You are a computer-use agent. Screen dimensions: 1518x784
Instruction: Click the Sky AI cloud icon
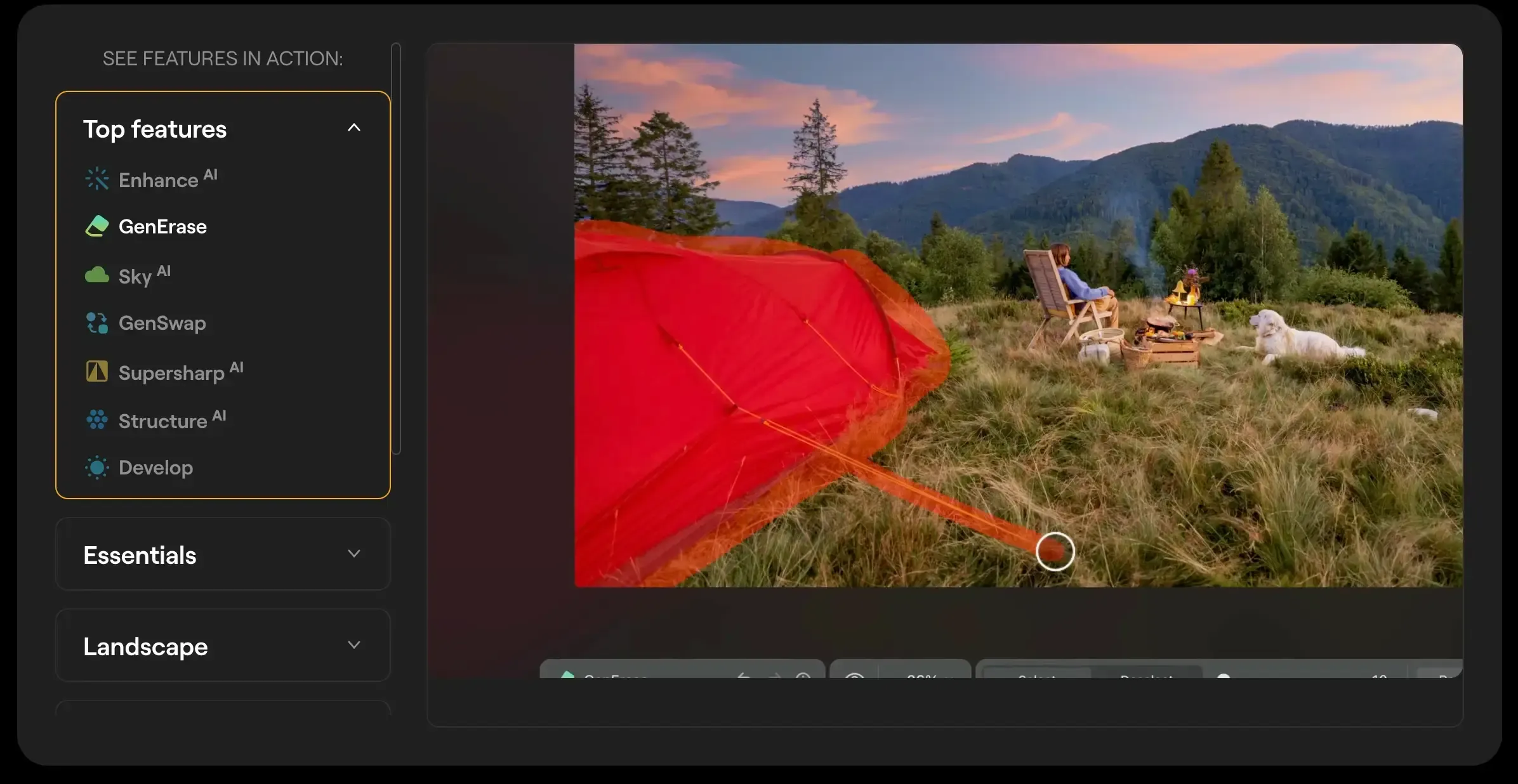[x=97, y=275]
